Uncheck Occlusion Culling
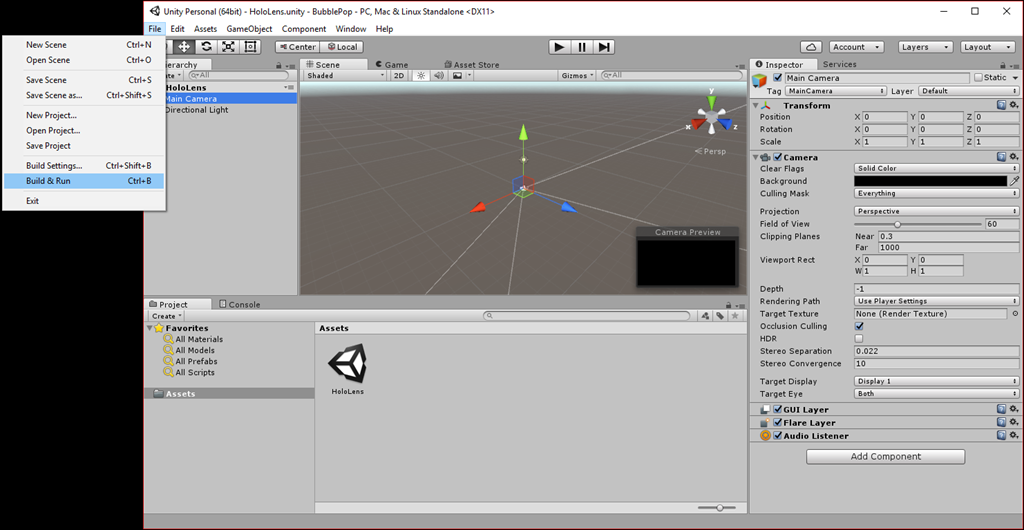 [x=859, y=326]
